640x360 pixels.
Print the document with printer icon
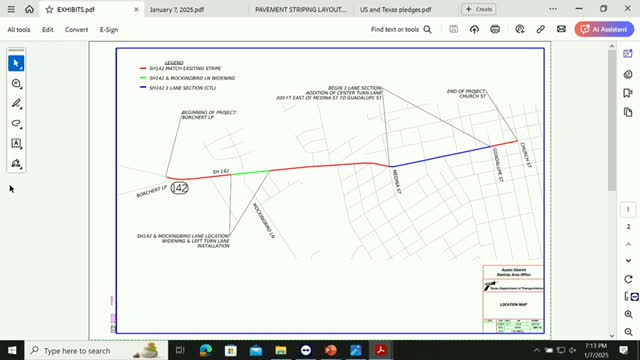tap(495, 29)
